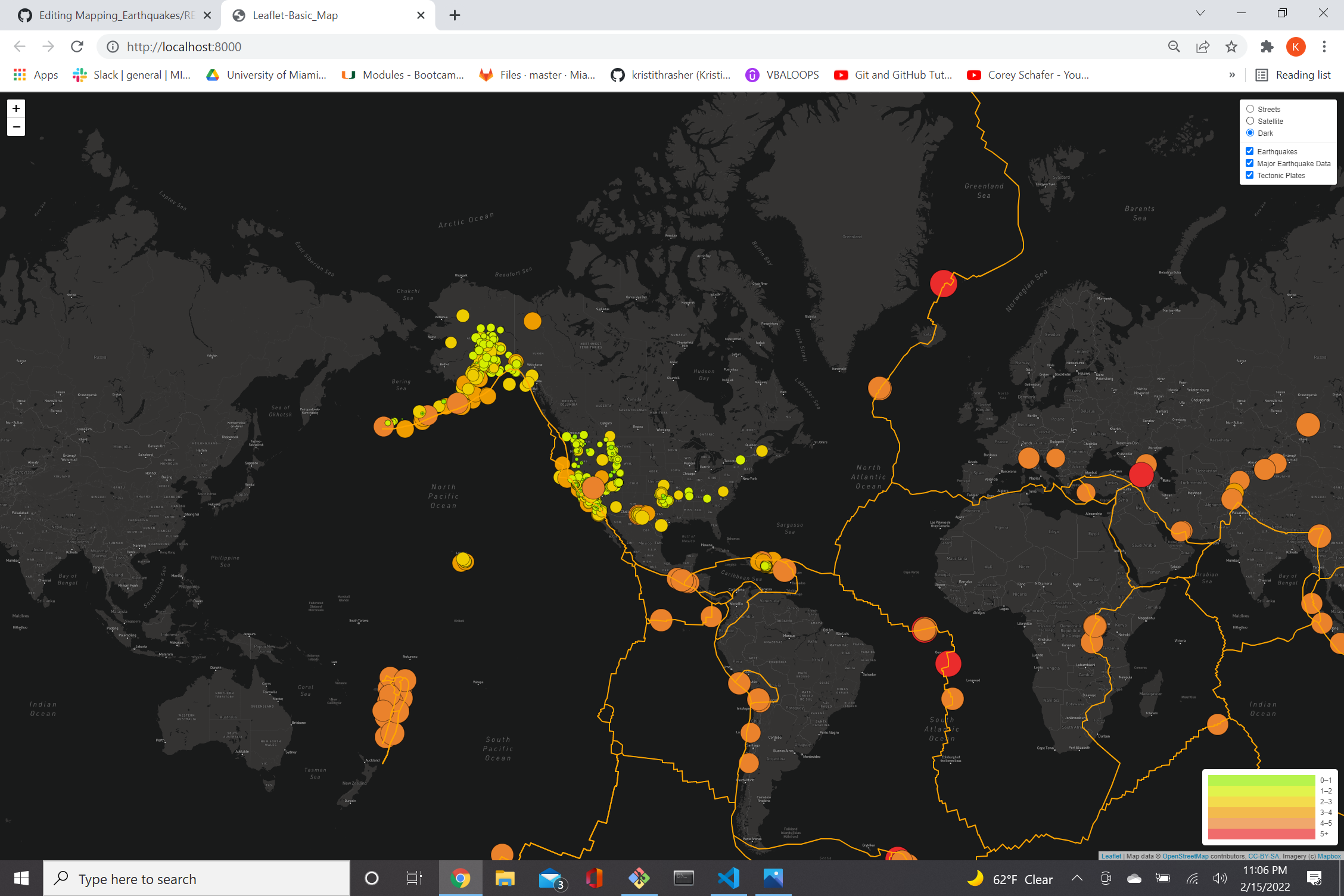
Task: Open Chrome's three-dot menu
Action: click(1324, 46)
